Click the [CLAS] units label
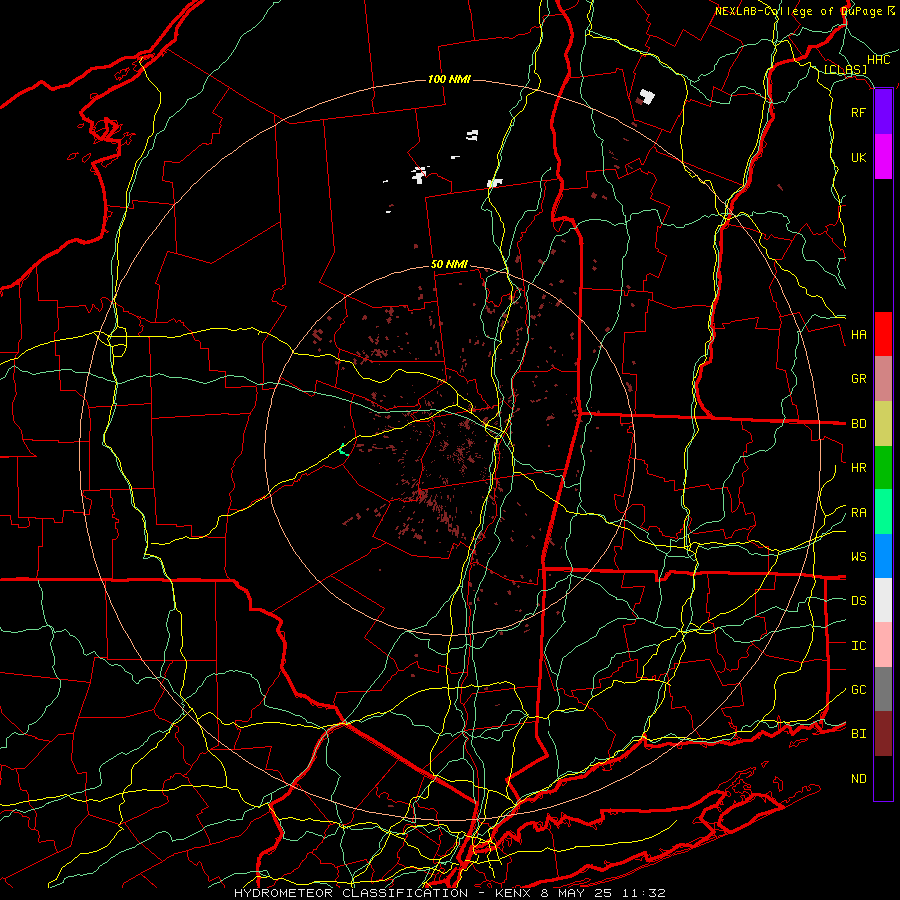The height and width of the screenshot is (900, 900). click(x=845, y=69)
